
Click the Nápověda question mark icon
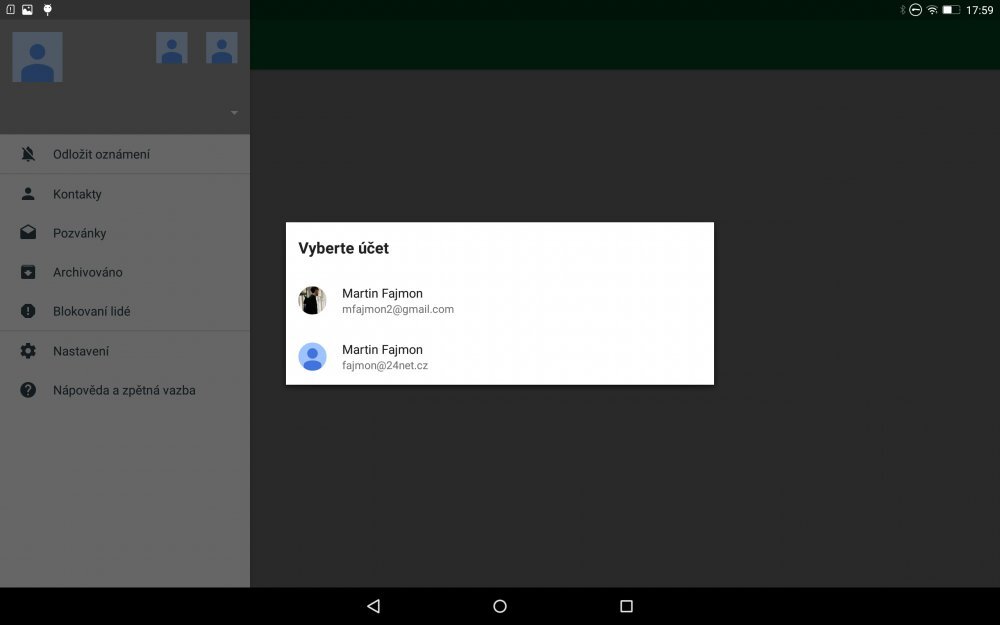(27, 390)
